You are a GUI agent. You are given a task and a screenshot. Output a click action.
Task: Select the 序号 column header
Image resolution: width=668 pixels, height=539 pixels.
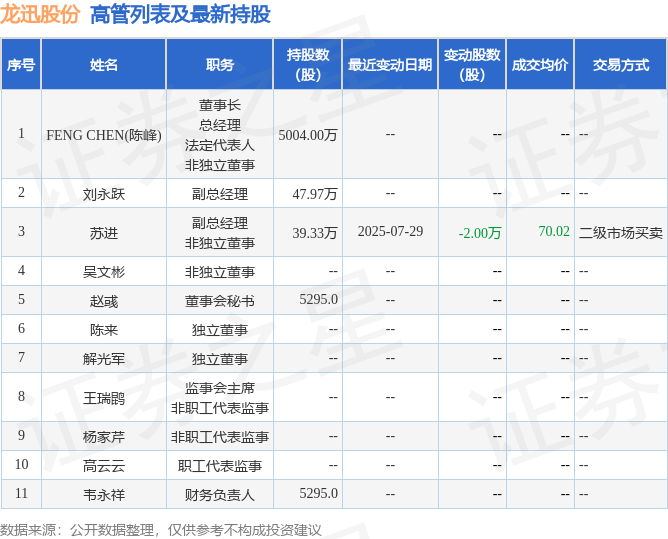coord(21,65)
